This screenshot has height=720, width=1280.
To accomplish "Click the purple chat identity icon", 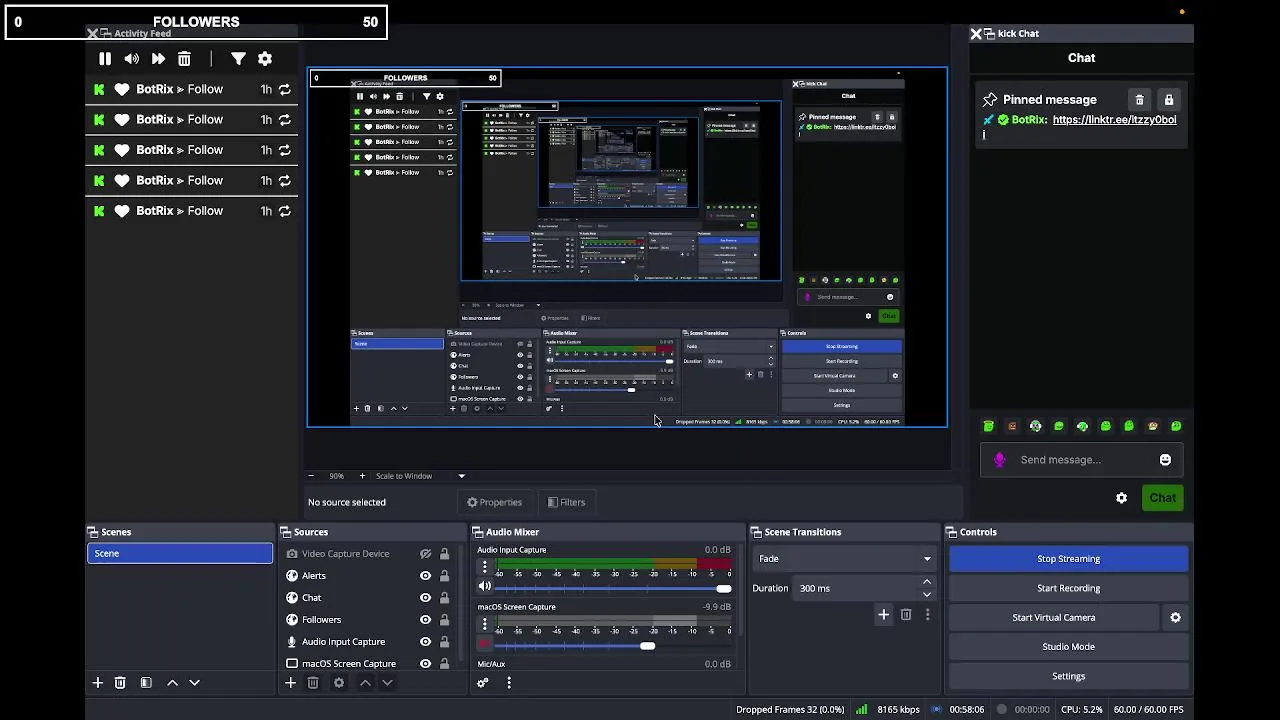I will coord(999,460).
